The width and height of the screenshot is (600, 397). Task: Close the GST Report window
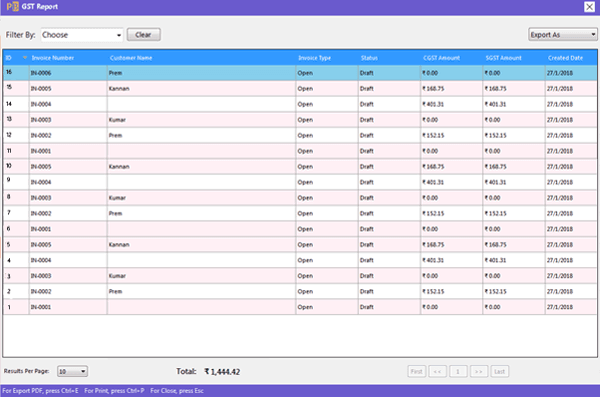[x=589, y=7]
